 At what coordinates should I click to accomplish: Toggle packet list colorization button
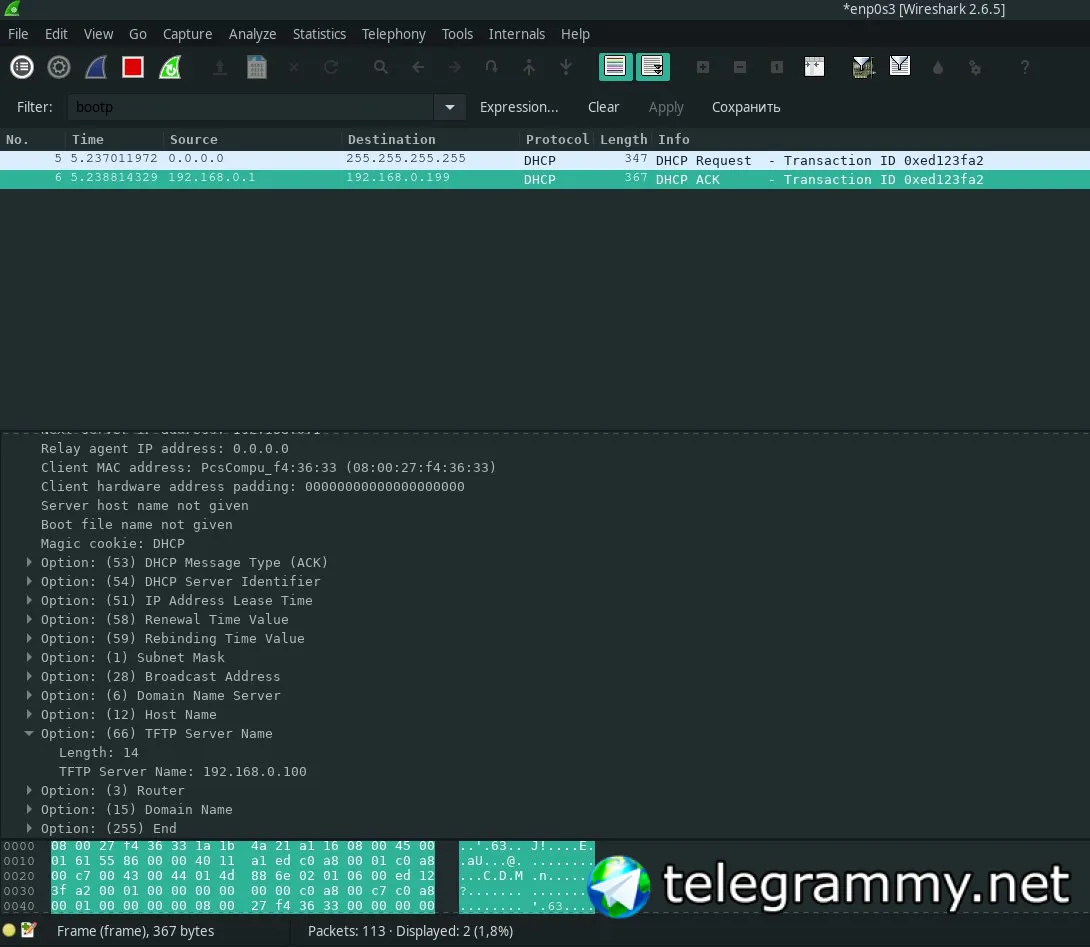[615, 67]
